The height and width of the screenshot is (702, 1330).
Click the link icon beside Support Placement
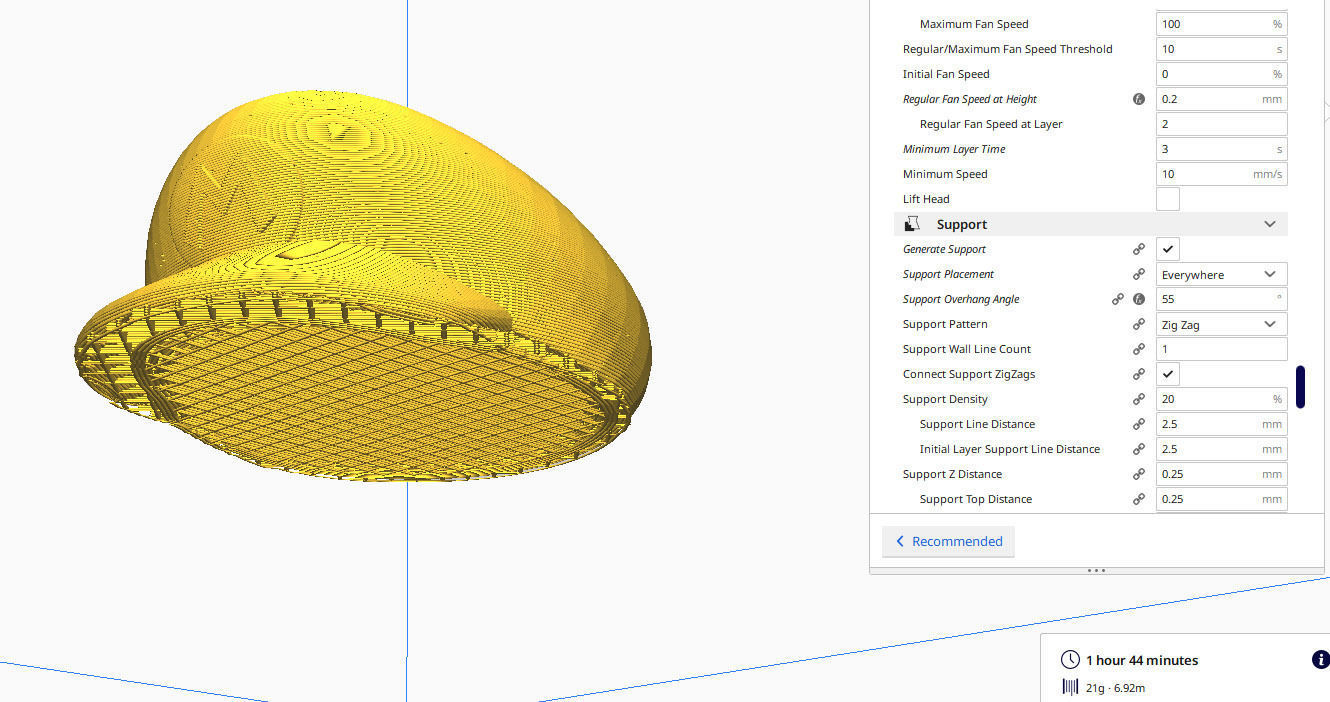pos(1138,274)
